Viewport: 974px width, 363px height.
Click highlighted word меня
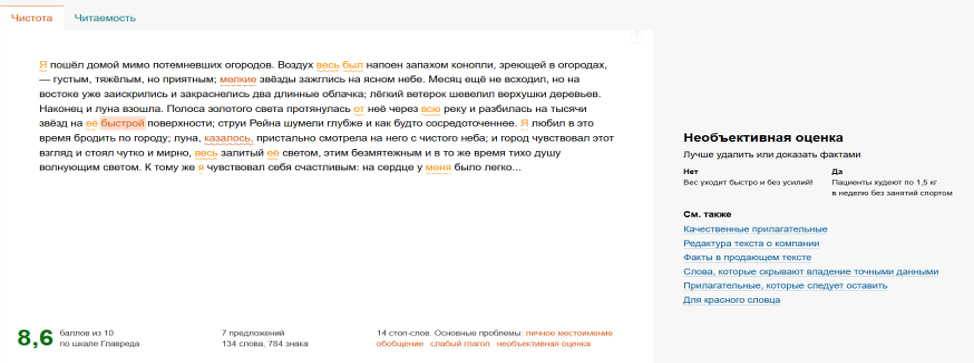point(438,167)
